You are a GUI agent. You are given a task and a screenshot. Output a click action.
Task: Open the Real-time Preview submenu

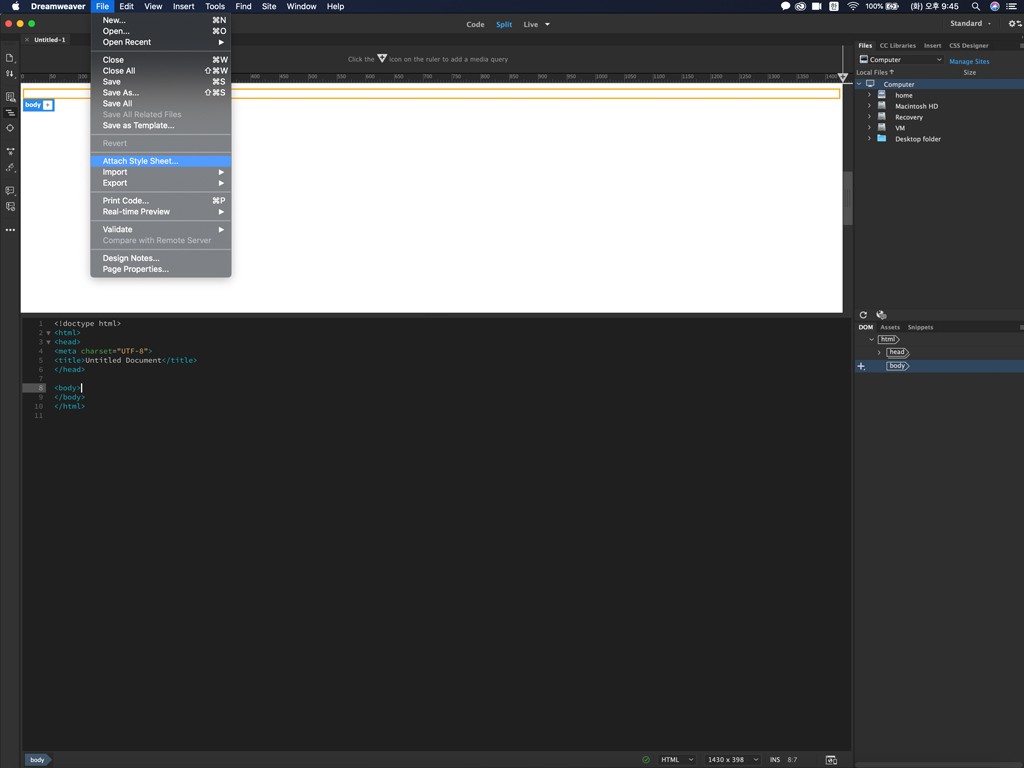161,212
